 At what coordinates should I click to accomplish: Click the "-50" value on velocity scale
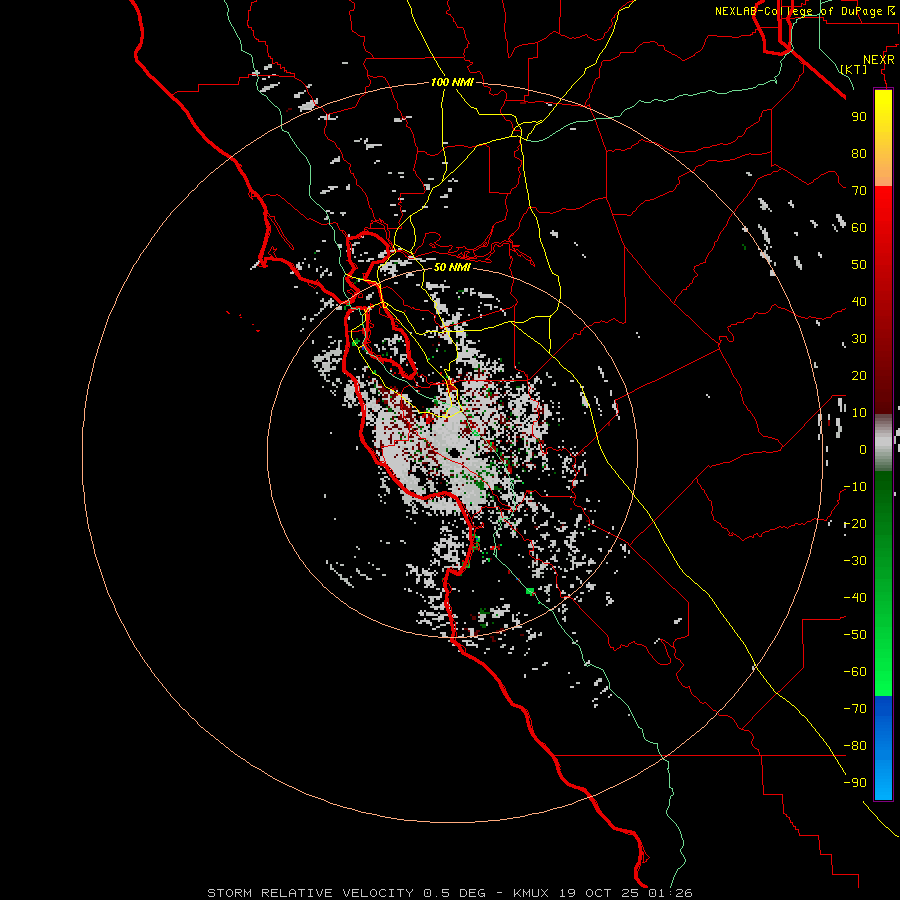click(855, 635)
